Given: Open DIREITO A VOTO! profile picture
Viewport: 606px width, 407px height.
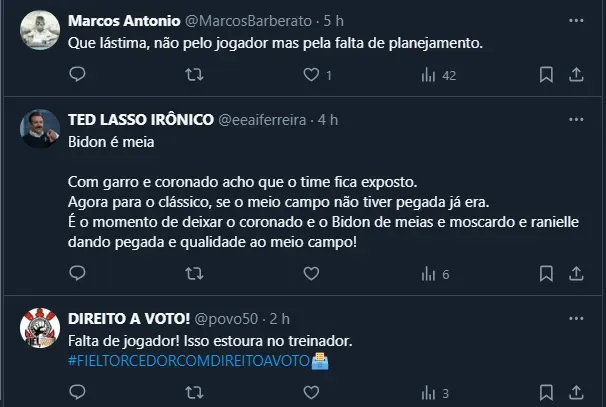Looking at the screenshot, I should tap(38, 326).
